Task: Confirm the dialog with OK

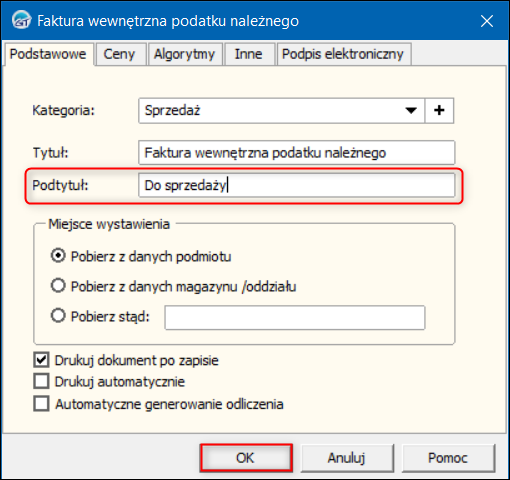Action: (246, 458)
